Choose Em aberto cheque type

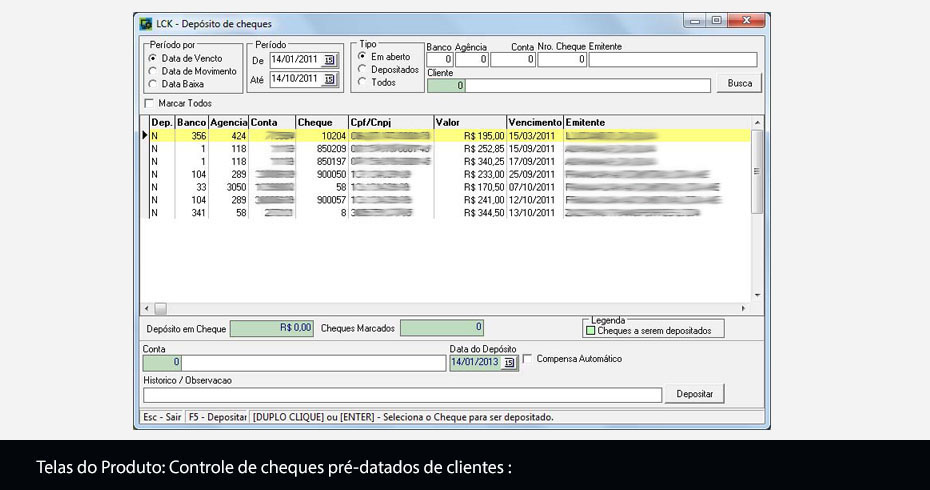(362, 56)
